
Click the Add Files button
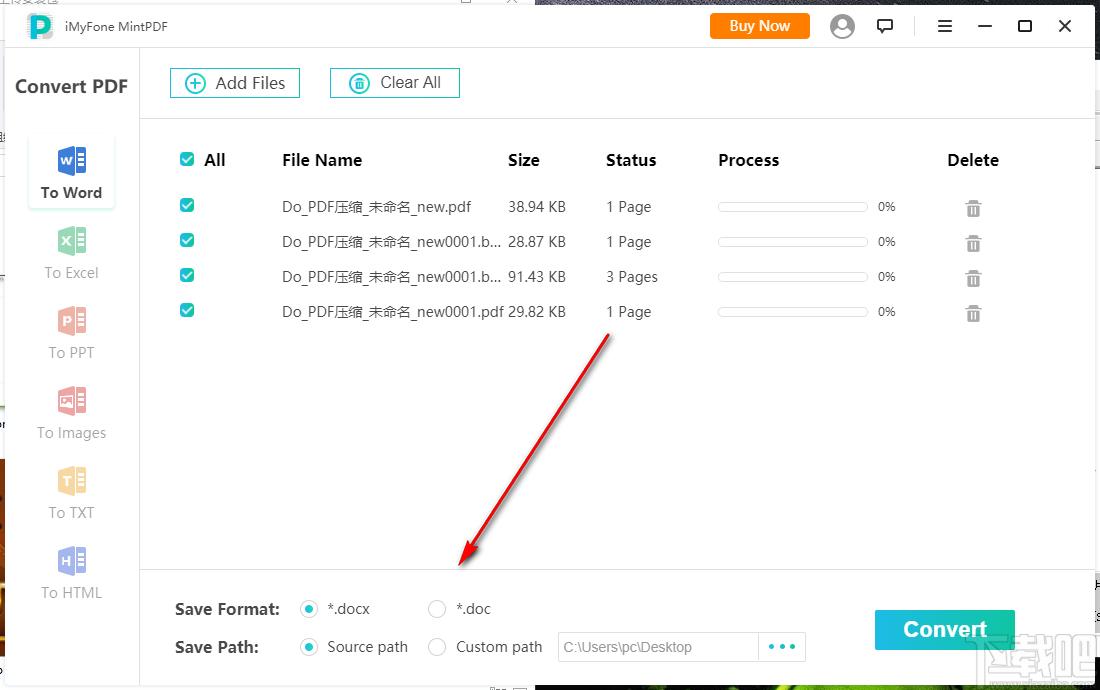pyautogui.click(x=235, y=83)
